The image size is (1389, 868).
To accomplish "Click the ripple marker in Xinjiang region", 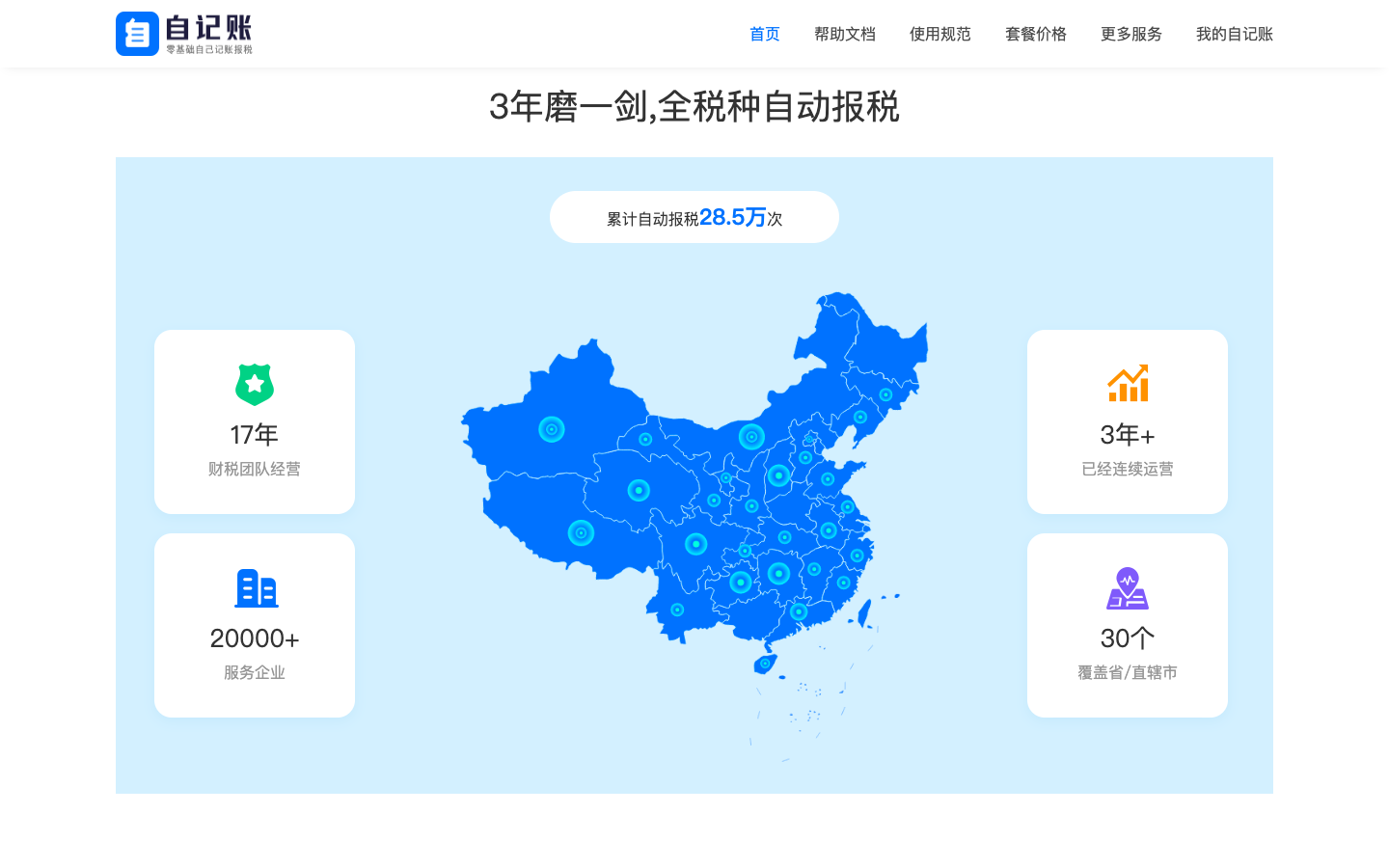I will click(x=551, y=429).
